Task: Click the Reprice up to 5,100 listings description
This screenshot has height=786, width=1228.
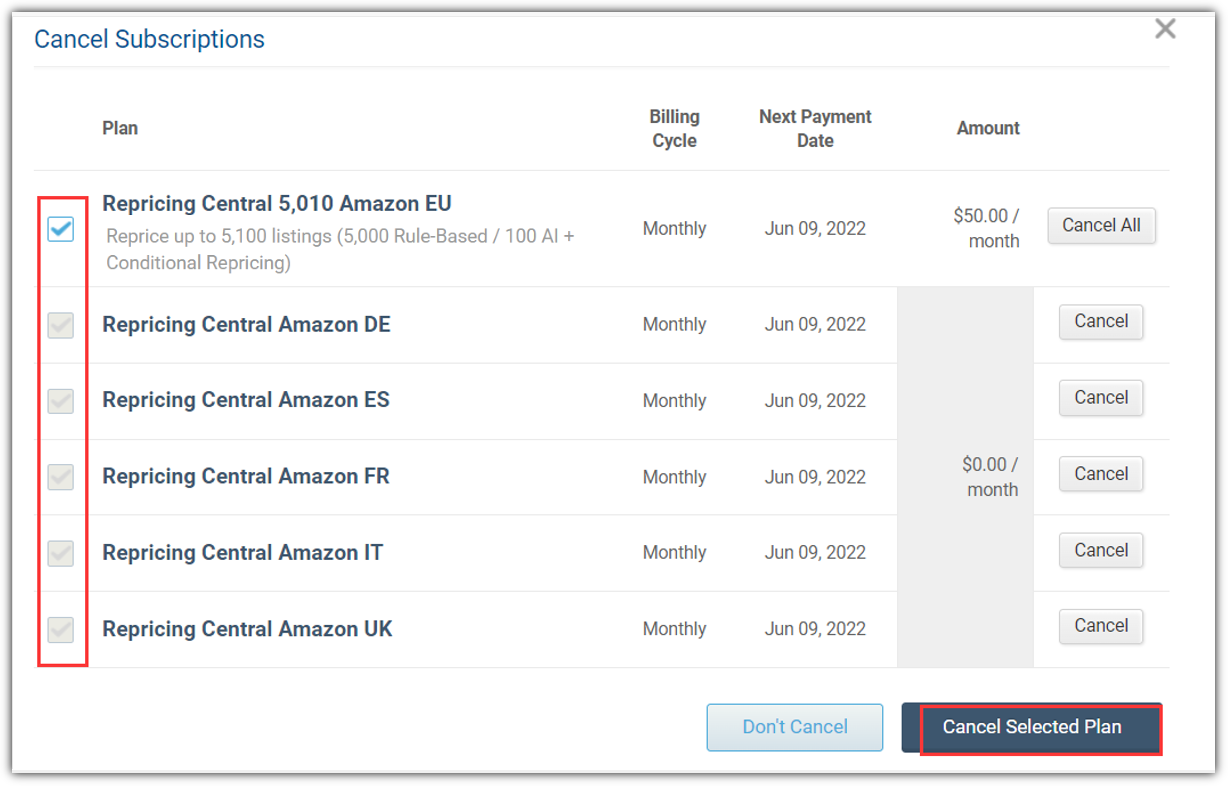Action: coord(340,250)
